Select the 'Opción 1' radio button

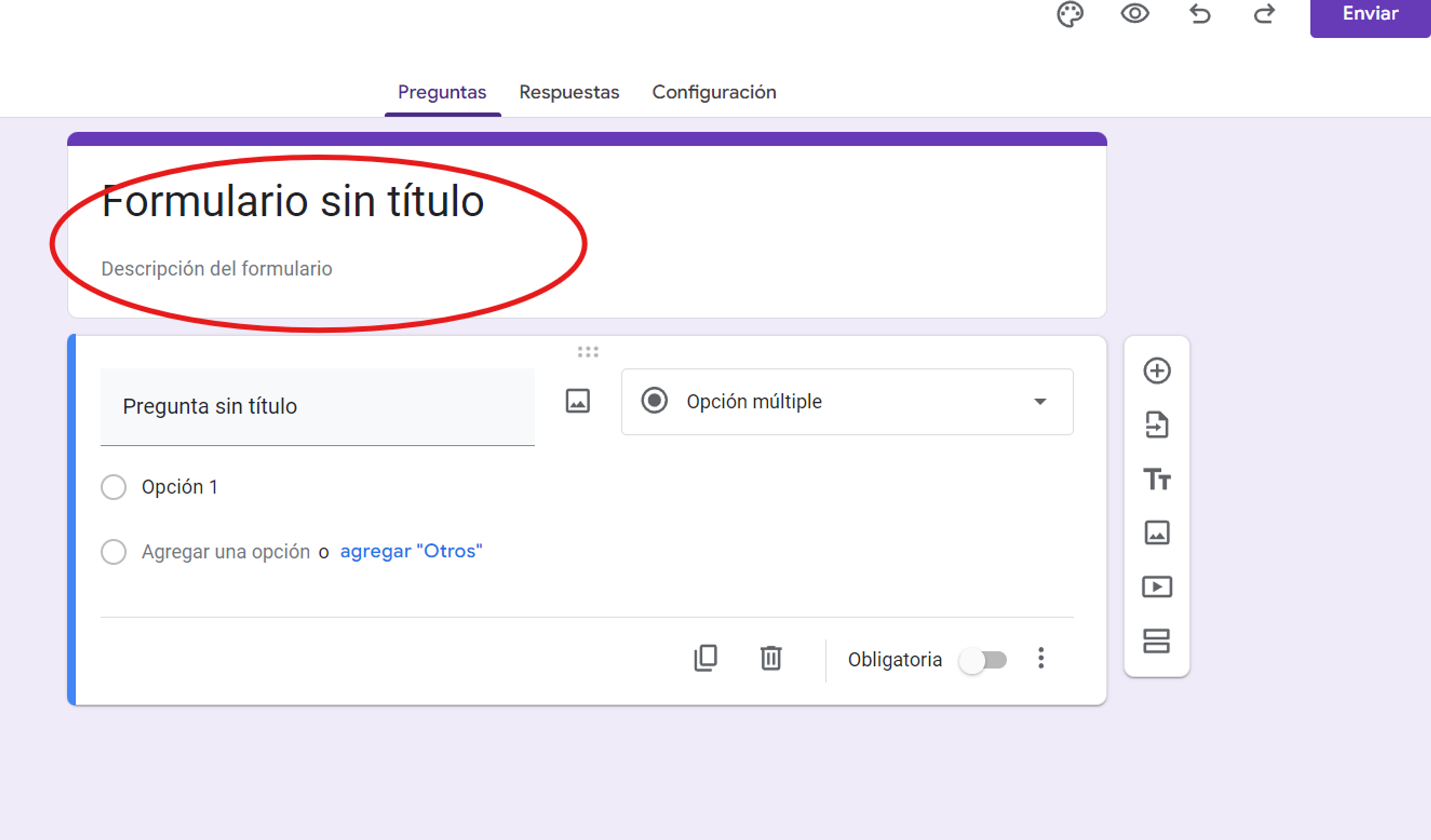pyautogui.click(x=114, y=487)
